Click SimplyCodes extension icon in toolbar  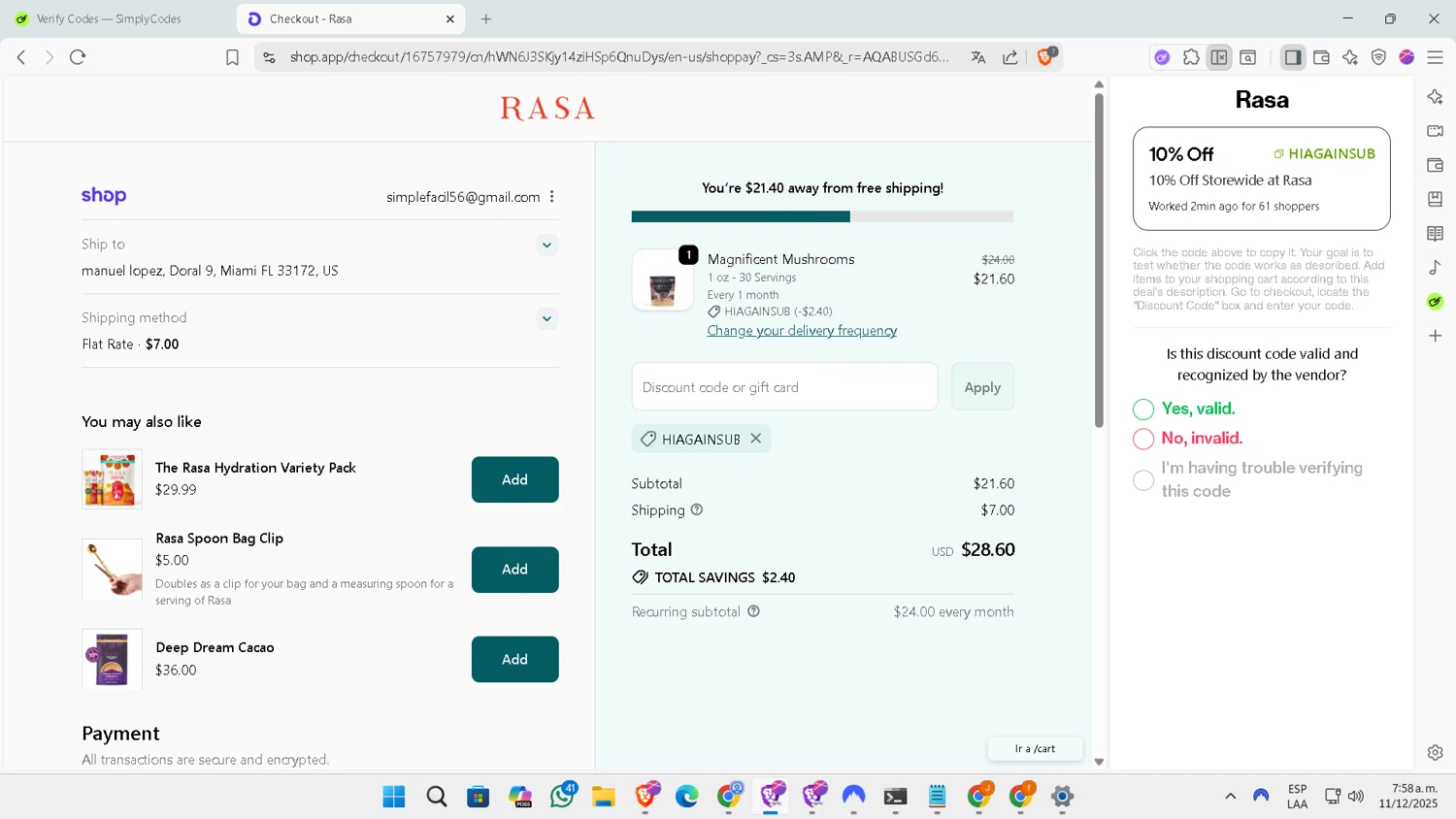[1162, 57]
